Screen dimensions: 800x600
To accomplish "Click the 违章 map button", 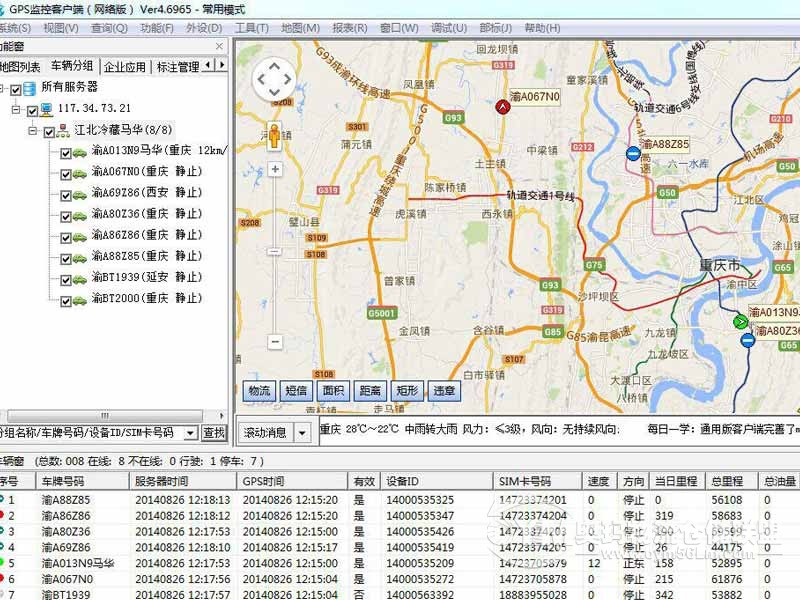I will (x=444, y=391).
